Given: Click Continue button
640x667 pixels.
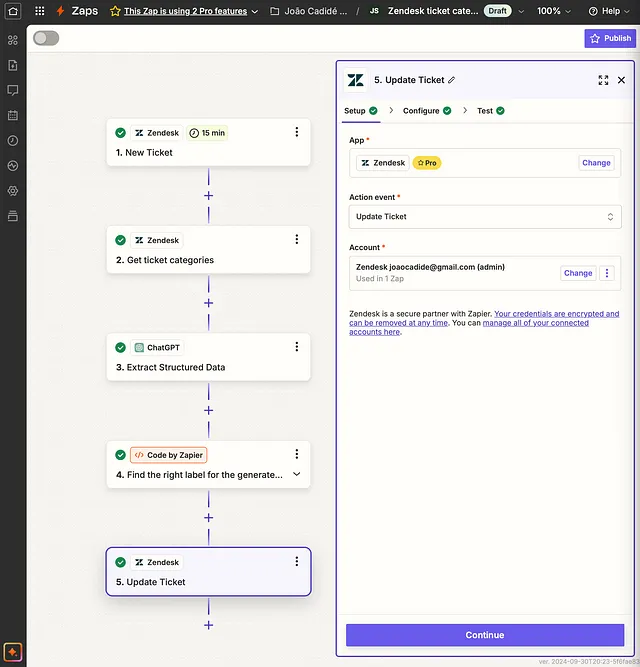Looking at the screenshot, I should [485, 635].
